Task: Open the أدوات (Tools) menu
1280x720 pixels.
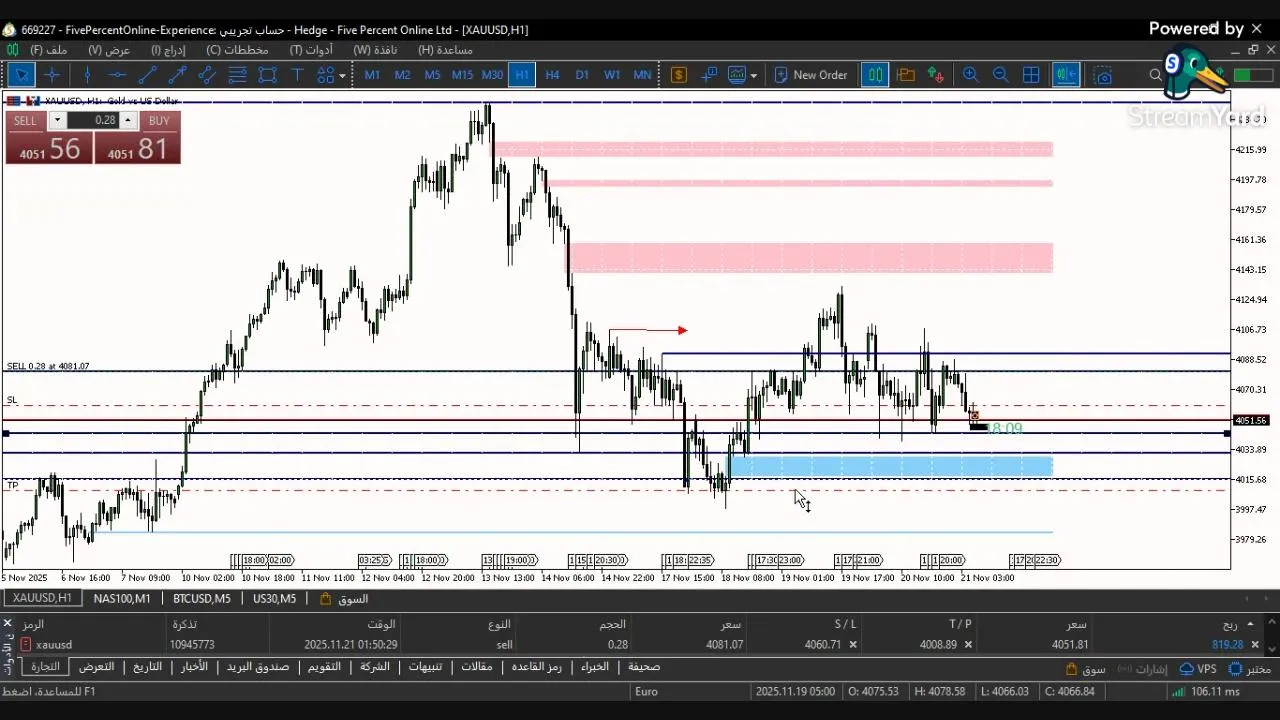Action: tap(311, 50)
